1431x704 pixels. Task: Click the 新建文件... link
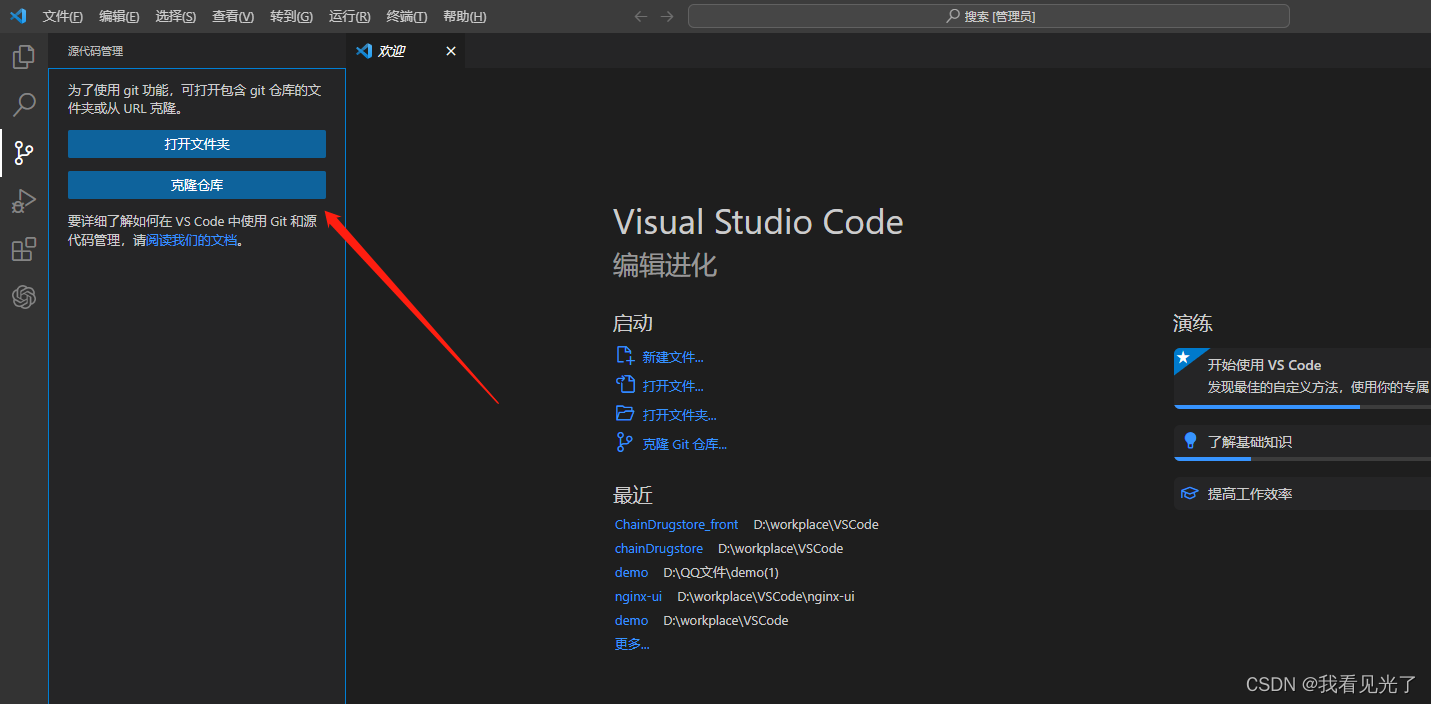tap(673, 357)
